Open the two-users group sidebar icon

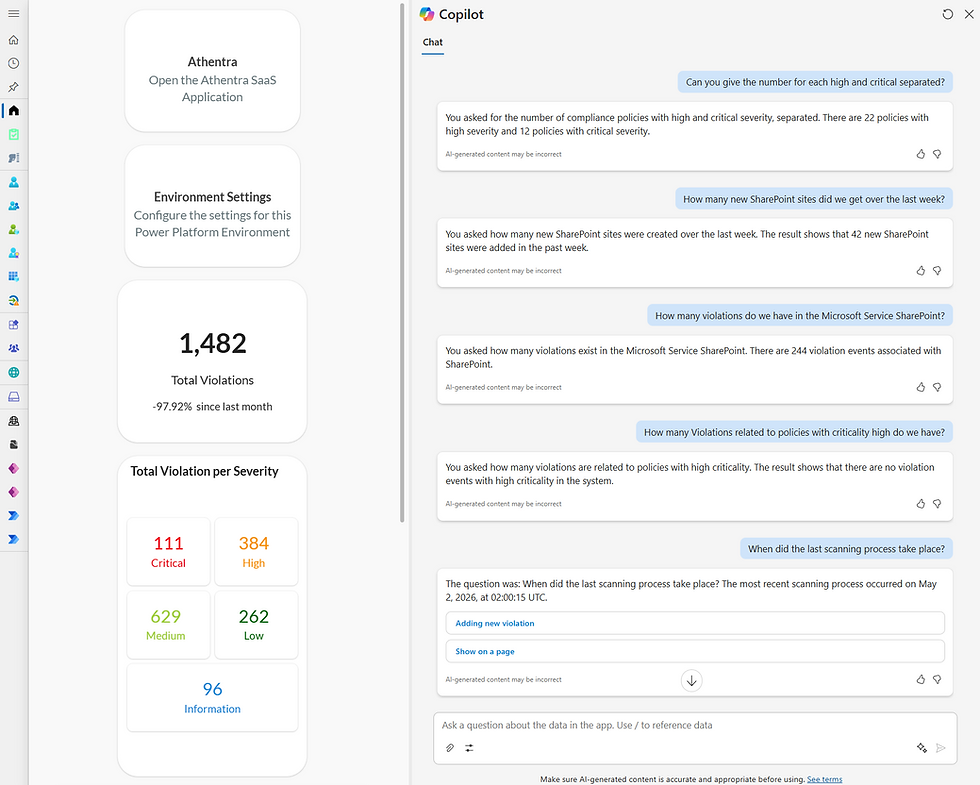[x=14, y=206]
